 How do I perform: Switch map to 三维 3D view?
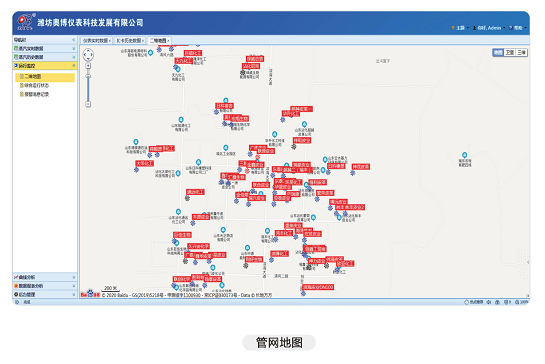tap(521, 52)
